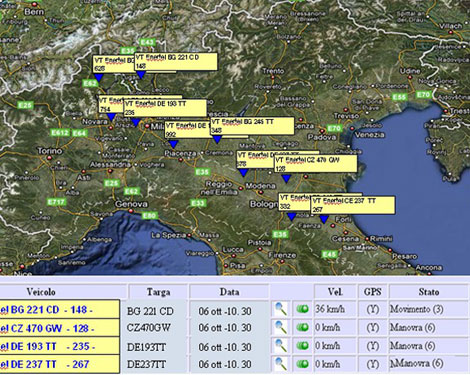The height and width of the screenshot is (375, 470).
Task: Click magnifier icon in DE193TT row
Action: point(281,346)
